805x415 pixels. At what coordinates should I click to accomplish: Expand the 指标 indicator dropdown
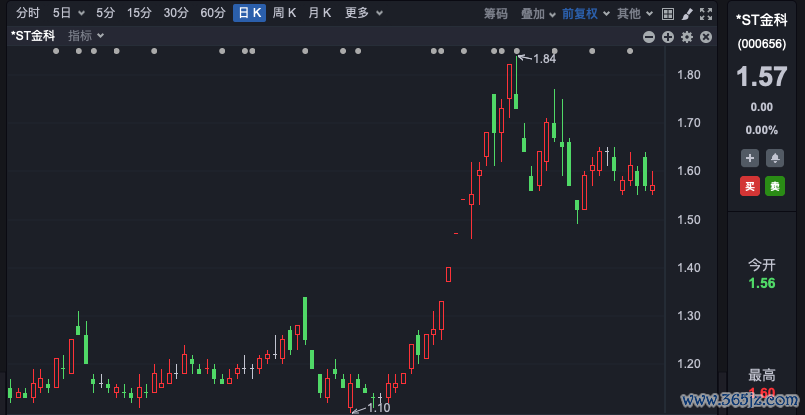pyautogui.click(x=86, y=36)
